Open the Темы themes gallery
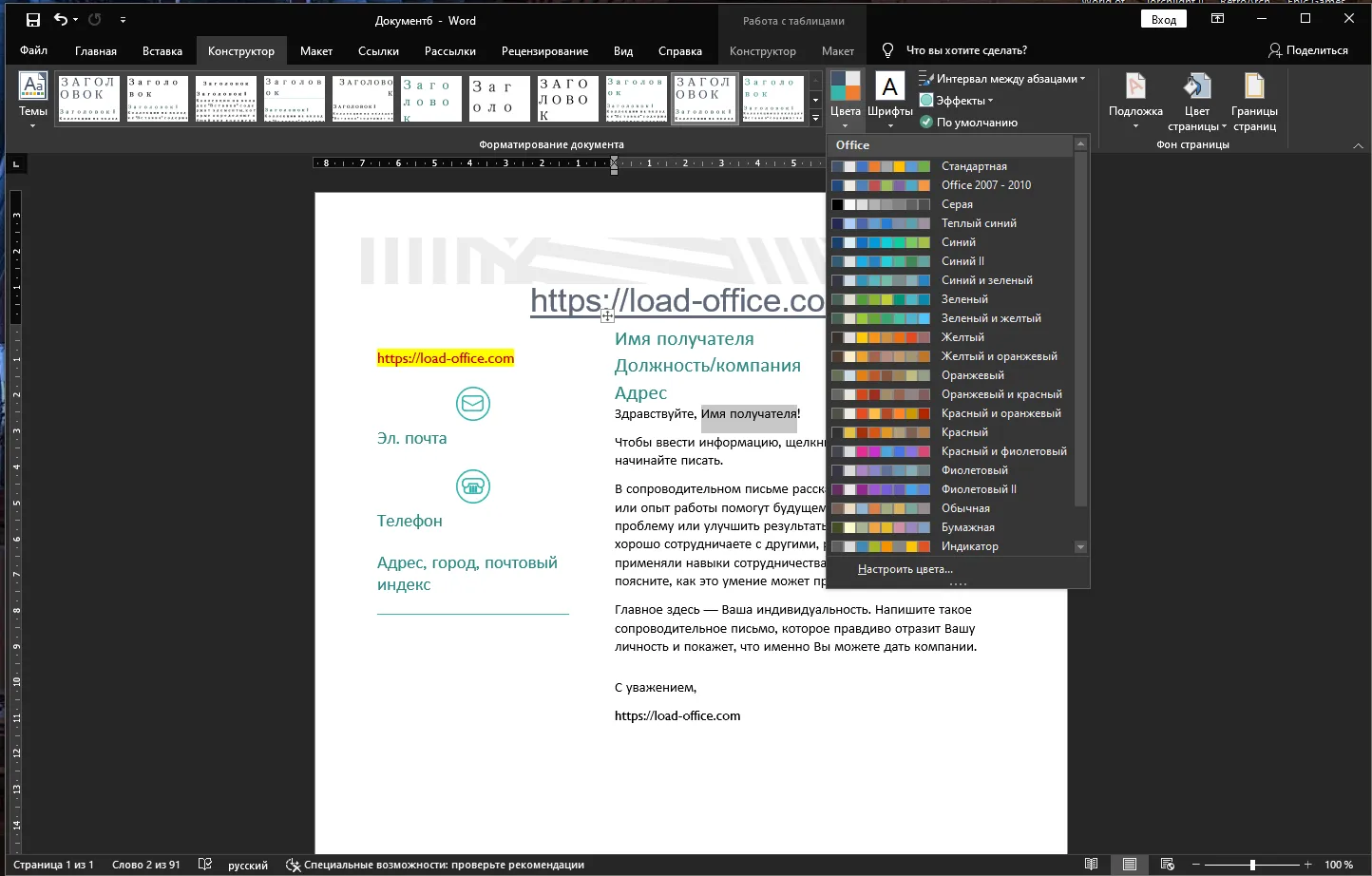 coord(33,99)
